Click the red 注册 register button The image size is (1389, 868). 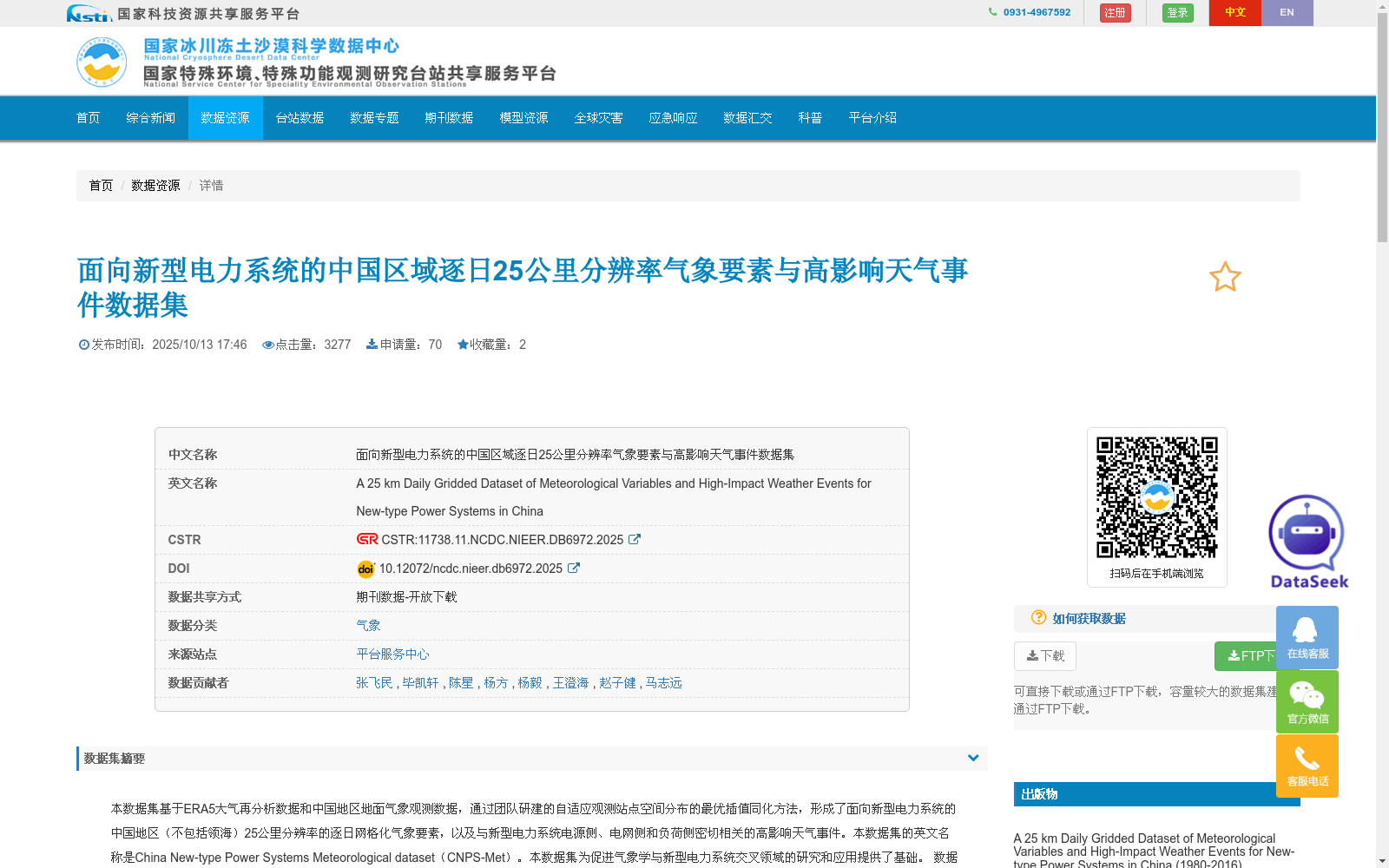tap(1115, 13)
